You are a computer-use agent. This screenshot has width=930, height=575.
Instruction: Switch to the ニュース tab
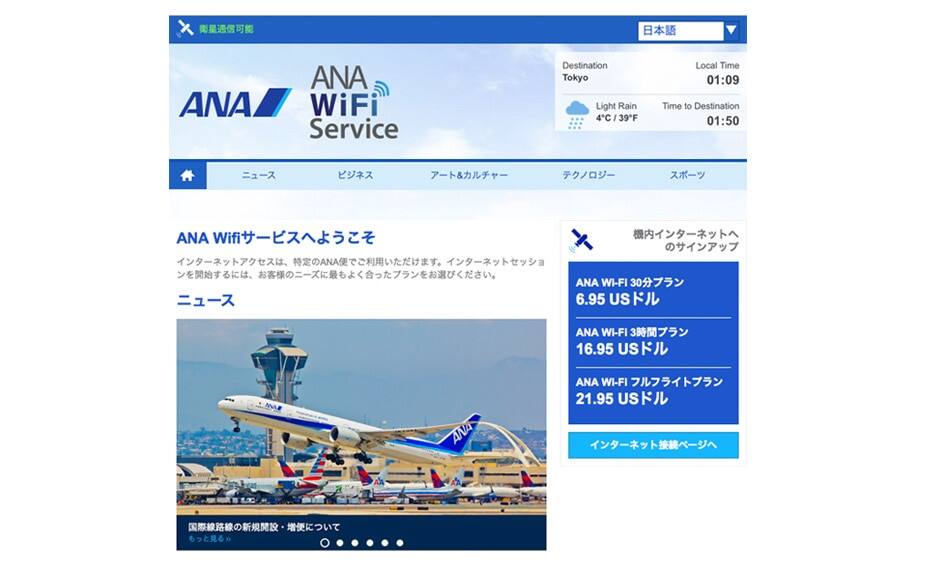pos(259,175)
